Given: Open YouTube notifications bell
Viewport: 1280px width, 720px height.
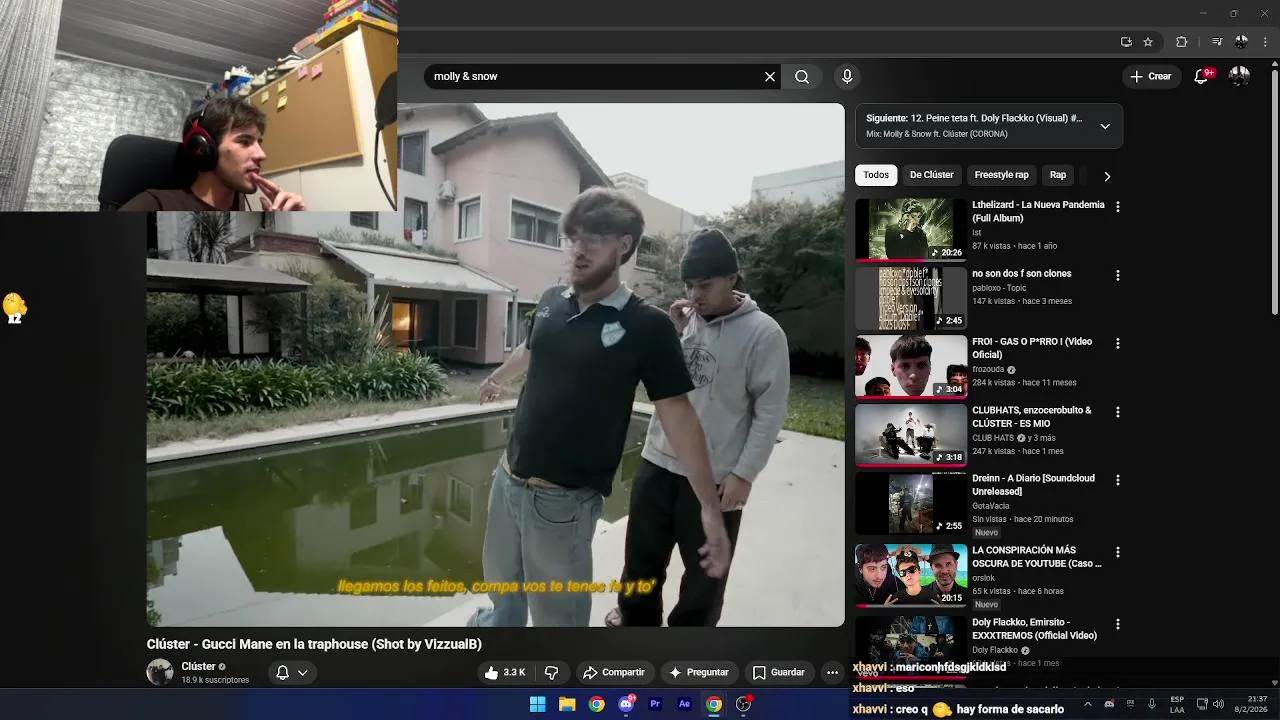Looking at the screenshot, I should tap(1202, 76).
